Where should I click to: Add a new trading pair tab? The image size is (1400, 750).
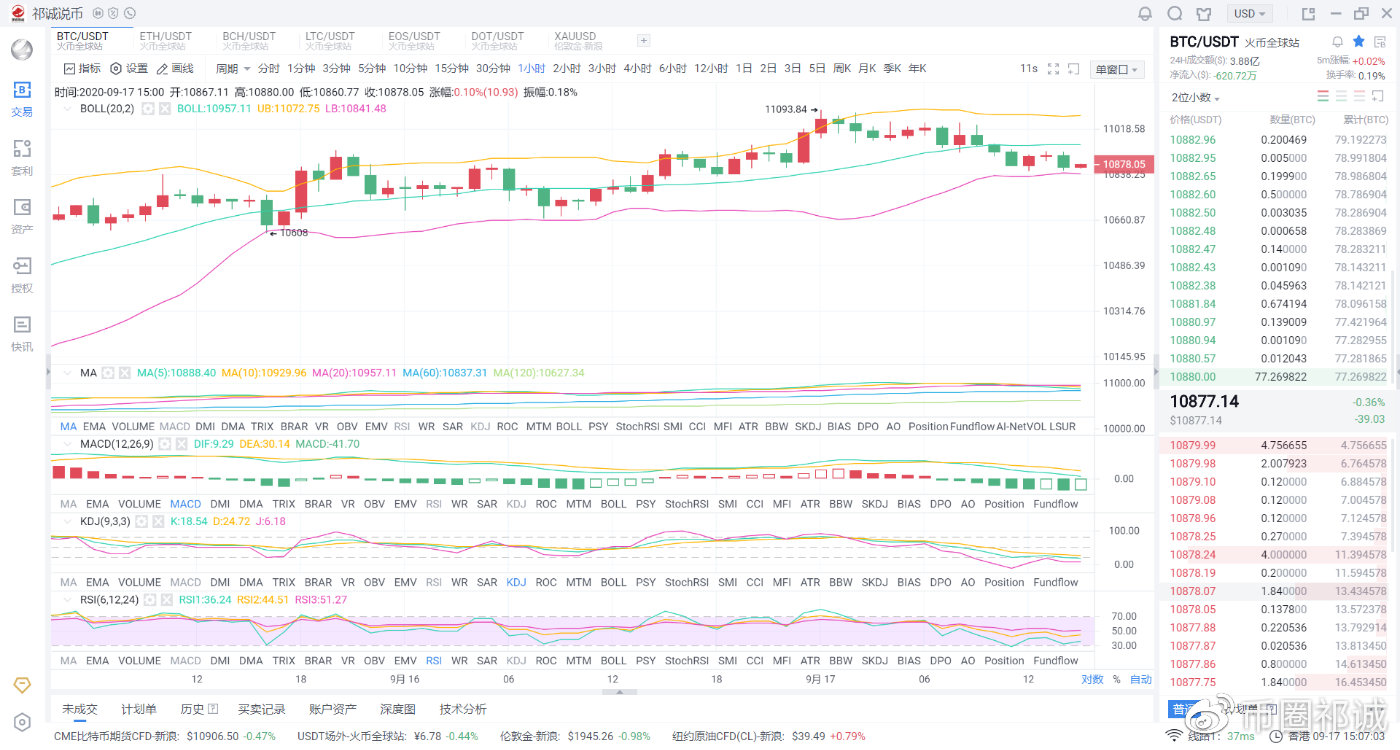[644, 41]
